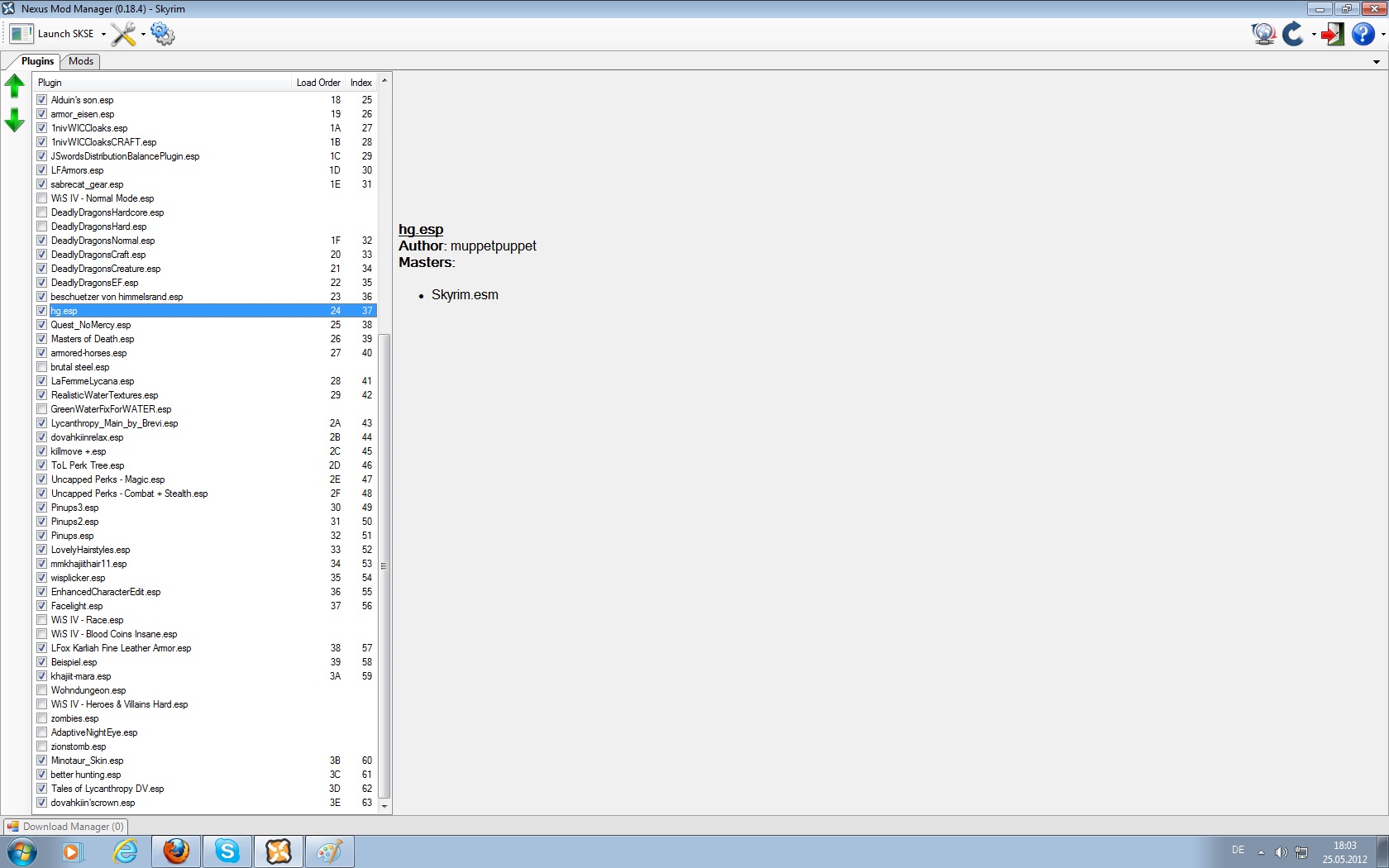The width and height of the screenshot is (1389, 868).
Task: Switch to the Mods tab
Action: [x=81, y=61]
